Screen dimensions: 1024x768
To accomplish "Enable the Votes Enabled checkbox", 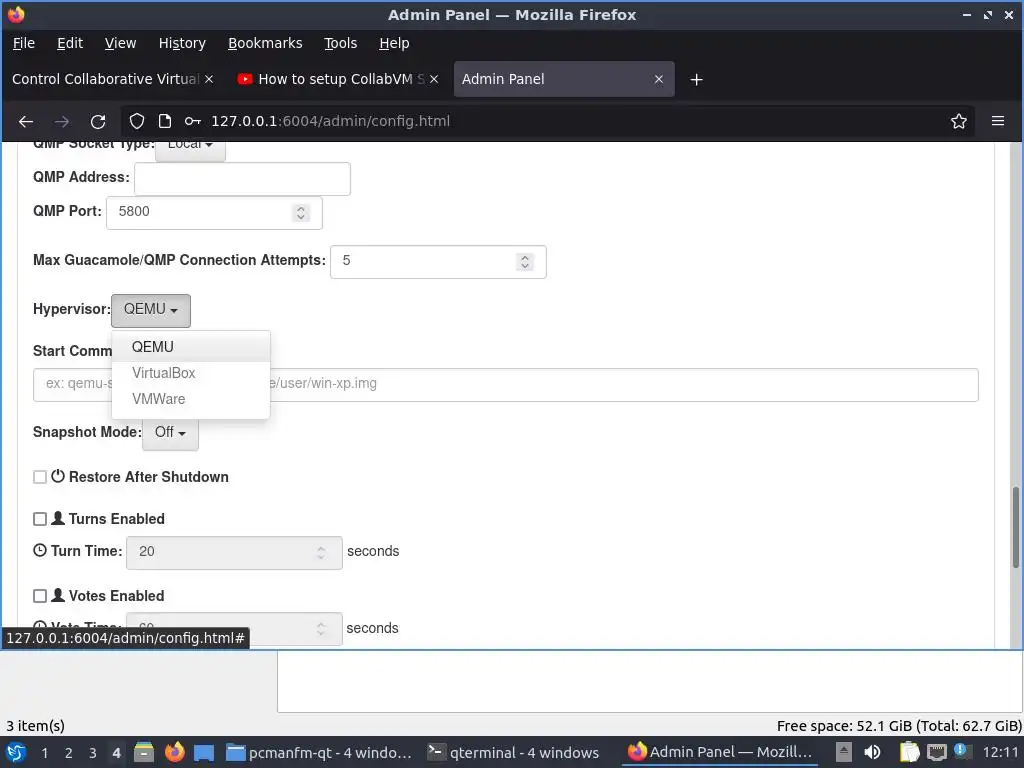I will click(x=40, y=596).
